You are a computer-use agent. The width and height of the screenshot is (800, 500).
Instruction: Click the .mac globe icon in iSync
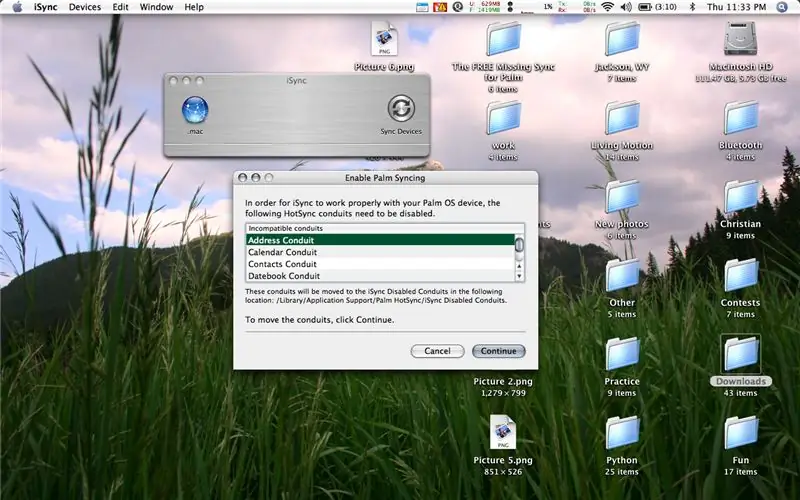click(195, 110)
